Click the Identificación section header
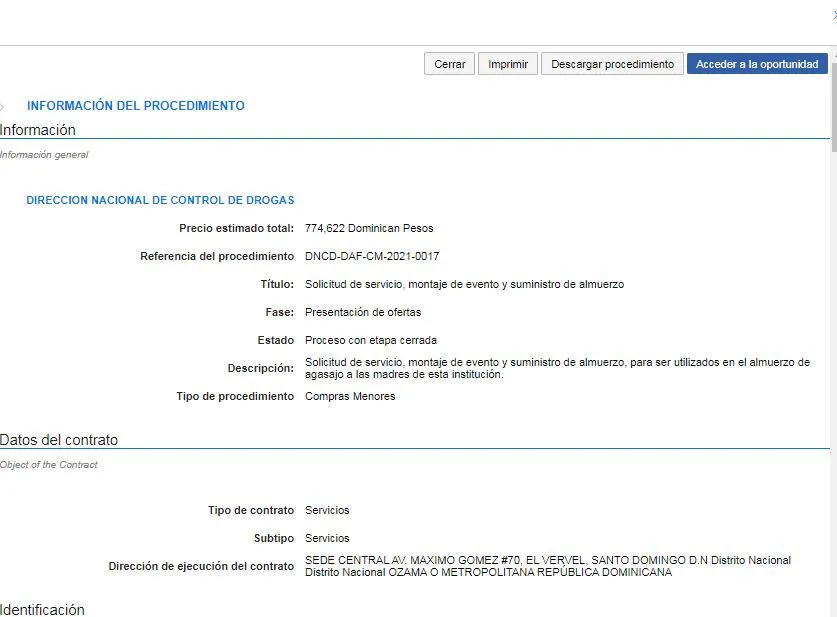This screenshot has width=837, height=617. pyautogui.click(x=43, y=609)
